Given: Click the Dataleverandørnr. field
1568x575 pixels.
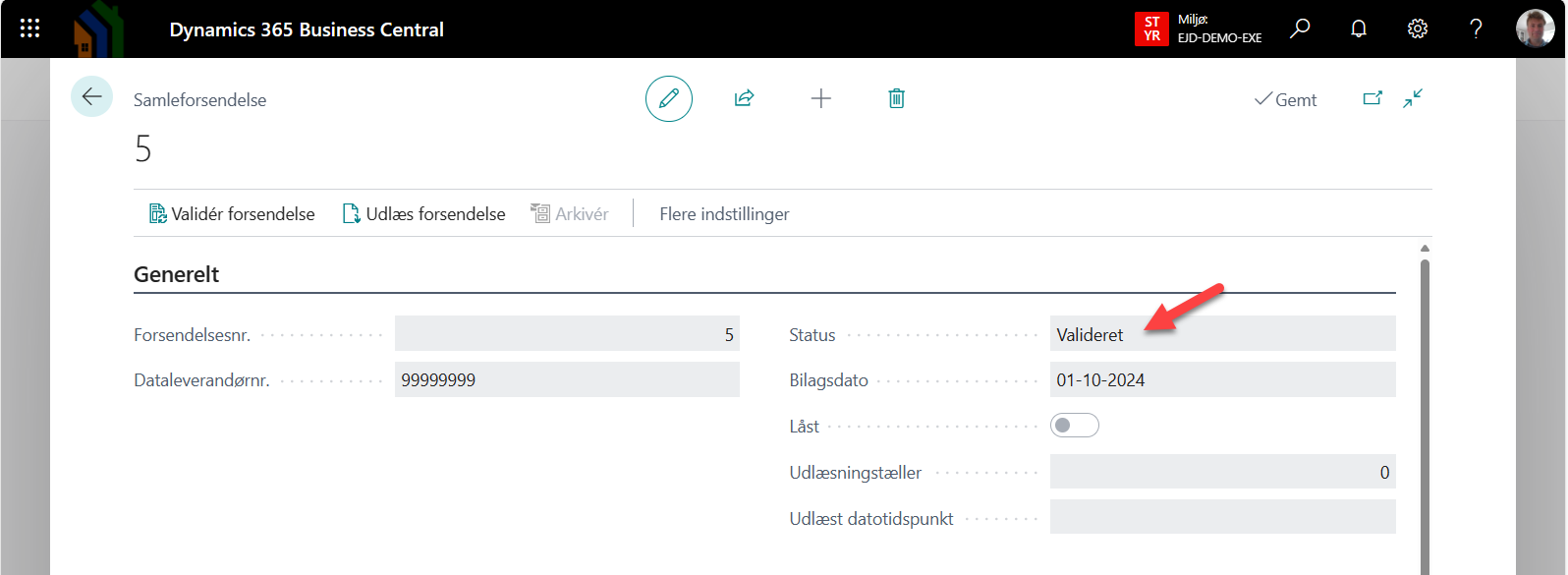Looking at the screenshot, I should coord(566,380).
